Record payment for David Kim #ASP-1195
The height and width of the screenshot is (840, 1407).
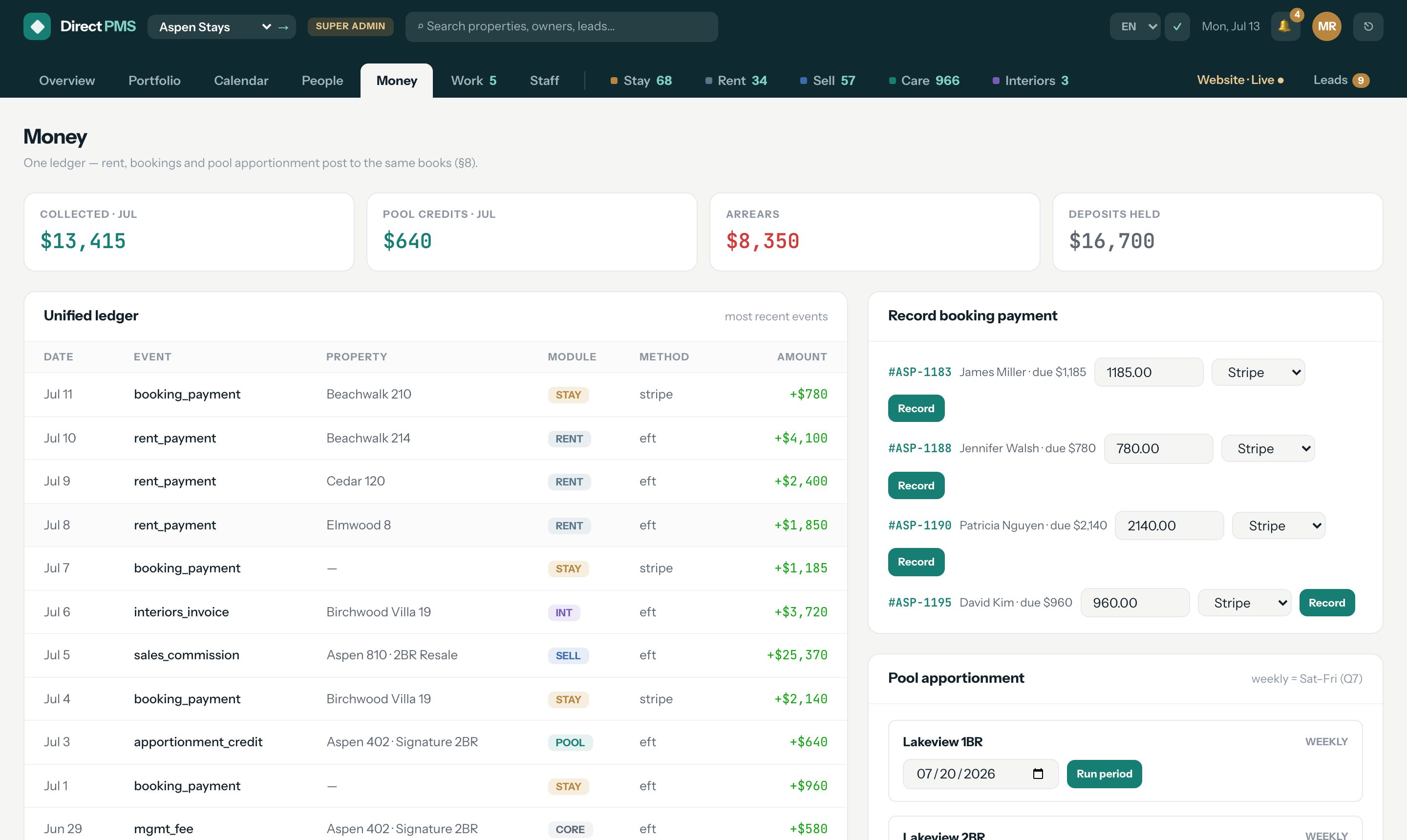coord(1326,603)
